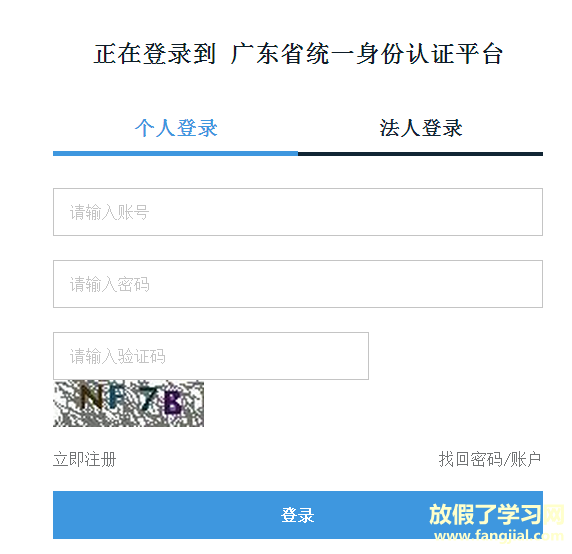Click the letter N in the captcha
Image resolution: width=572 pixels, height=554 pixels.
91,396
